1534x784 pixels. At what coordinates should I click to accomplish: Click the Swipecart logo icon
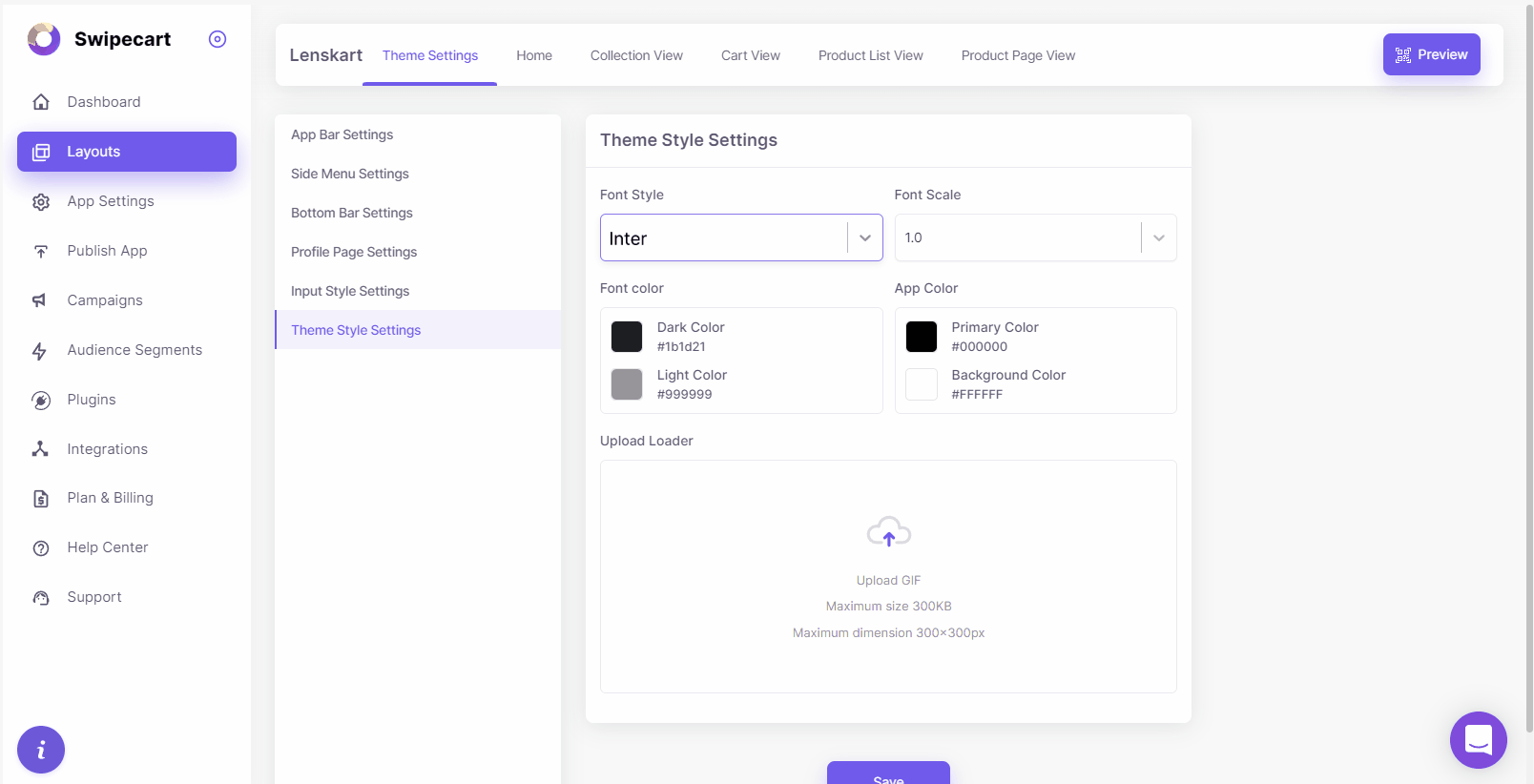click(x=44, y=39)
